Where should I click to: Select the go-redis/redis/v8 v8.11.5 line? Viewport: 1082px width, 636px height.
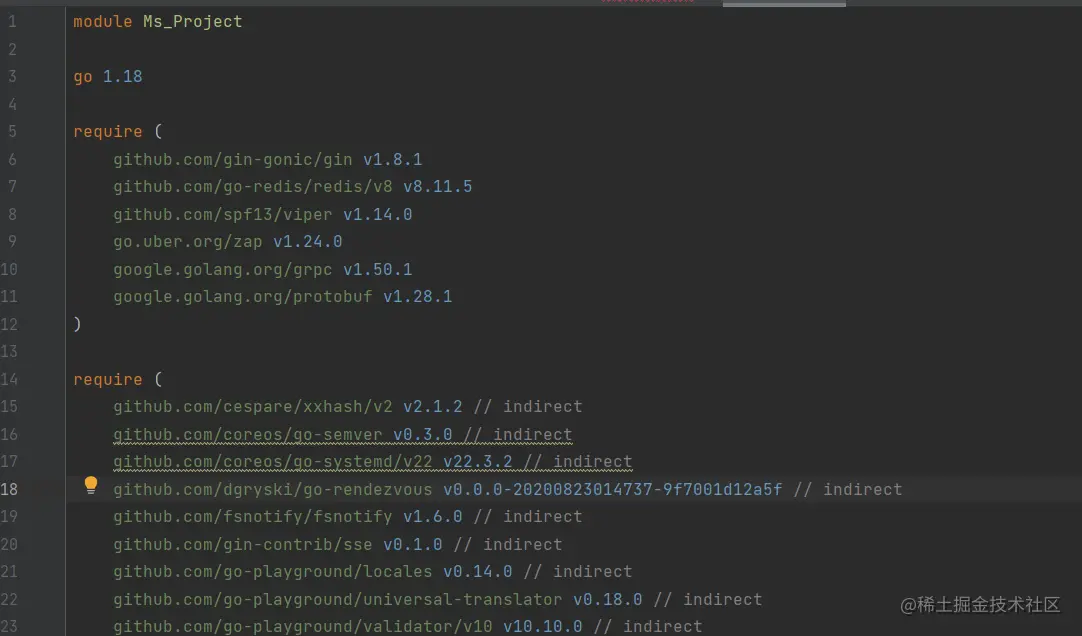(293, 186)
